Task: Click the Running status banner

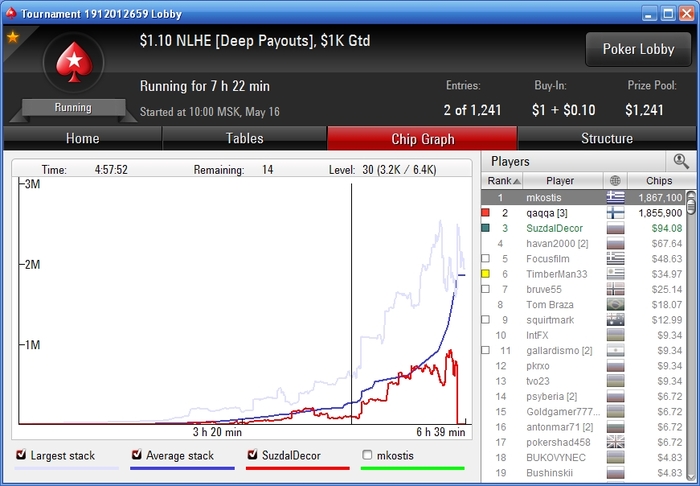Action: pos(73,108)
